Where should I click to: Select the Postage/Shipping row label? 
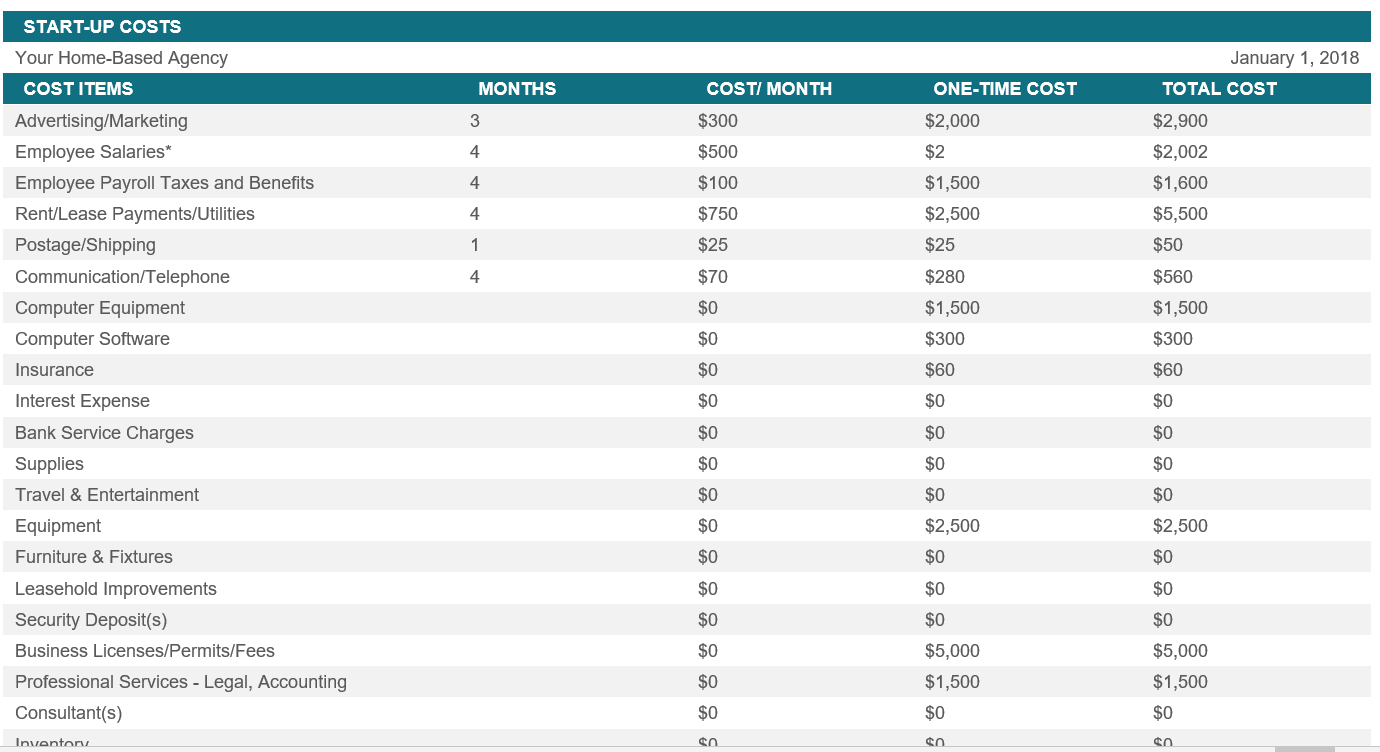coord(85,245)
